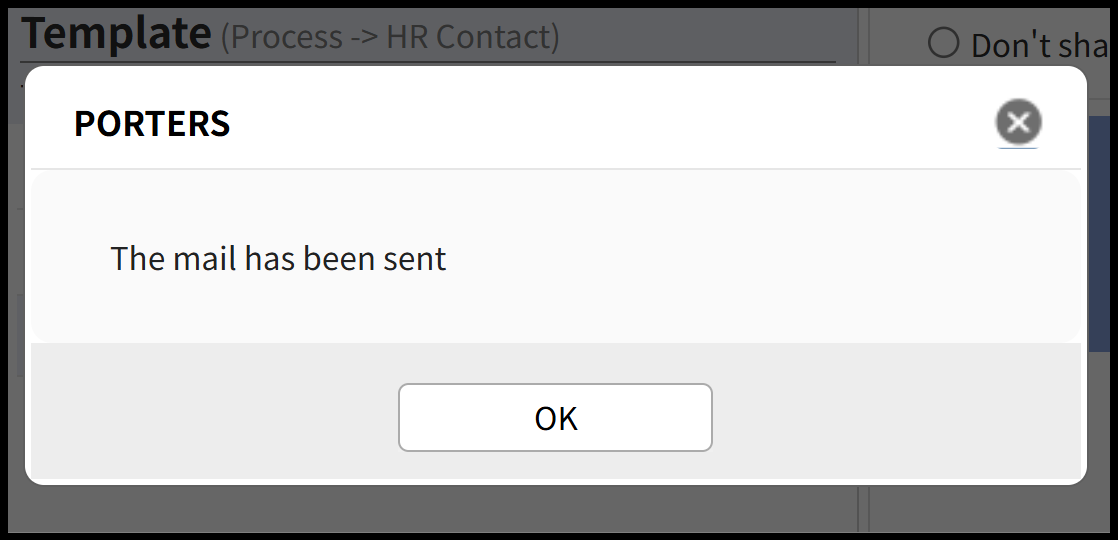Click the PORTERS dialog title

point(152,124)
